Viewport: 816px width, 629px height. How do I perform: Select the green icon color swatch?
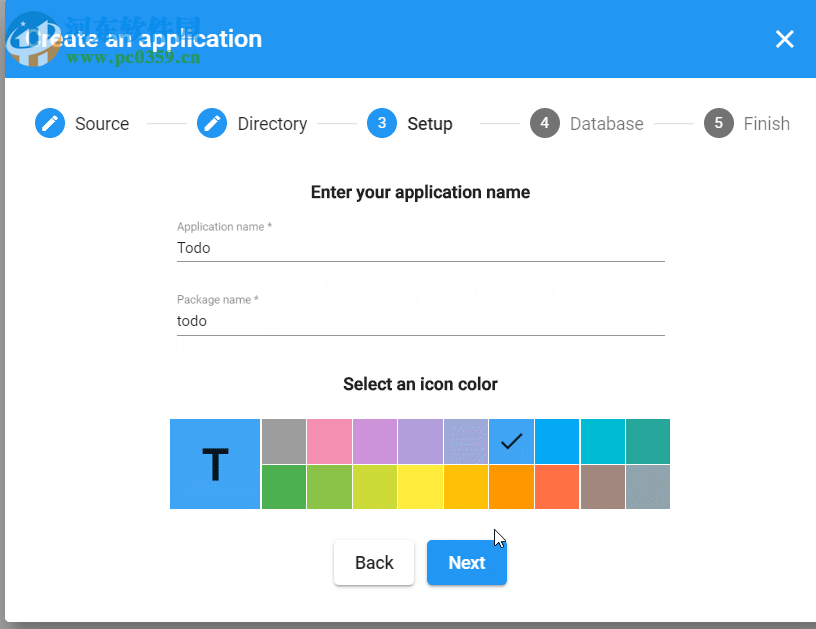(x=283, y=487)
